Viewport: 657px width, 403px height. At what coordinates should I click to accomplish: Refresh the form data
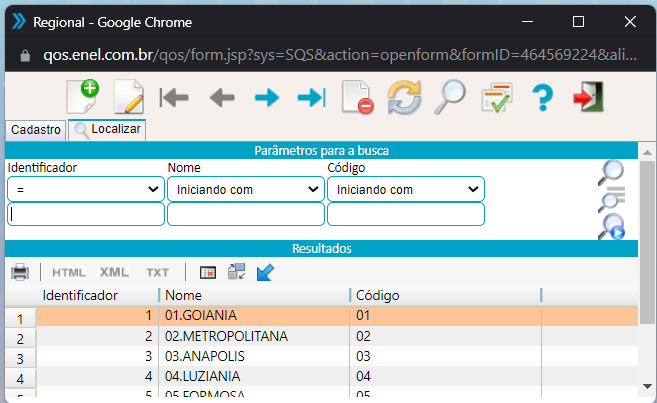pyautogui.click(x=404, y=97)
